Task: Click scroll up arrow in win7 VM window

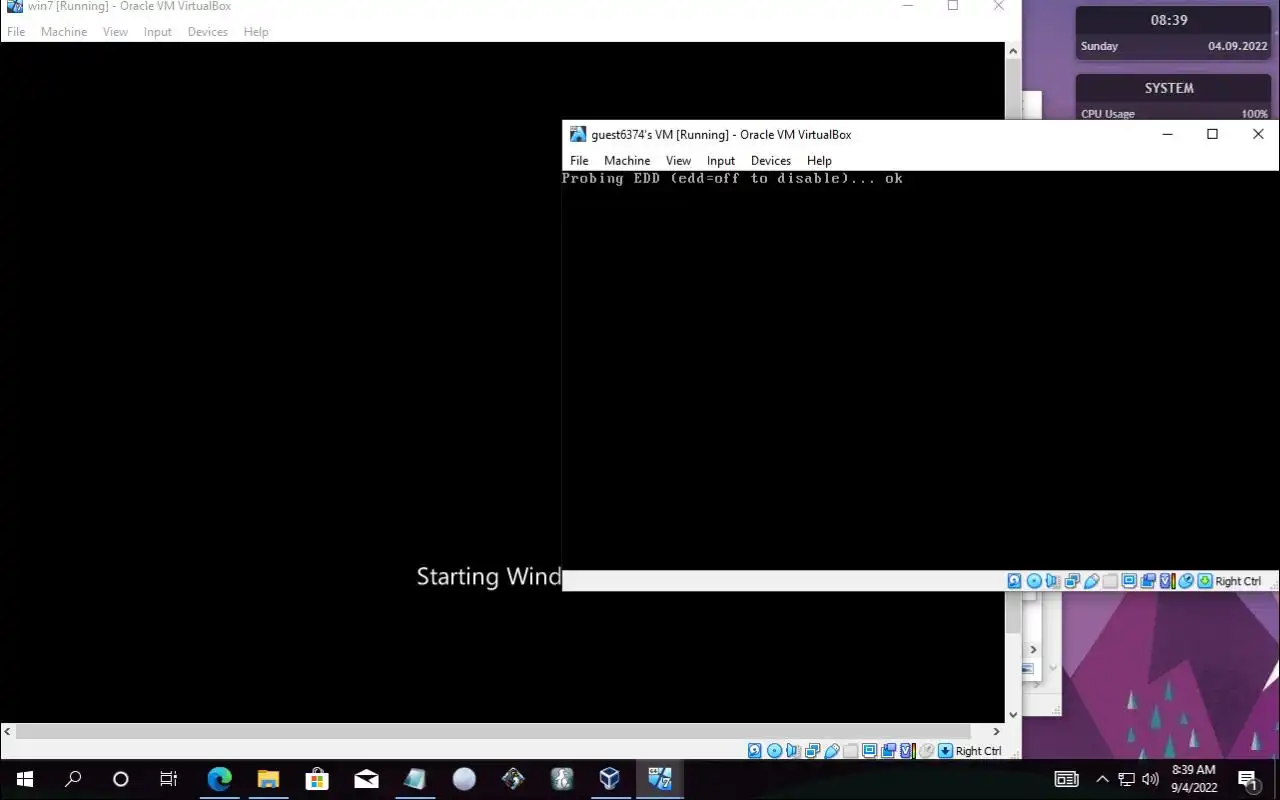Action: coord(1013,51)
